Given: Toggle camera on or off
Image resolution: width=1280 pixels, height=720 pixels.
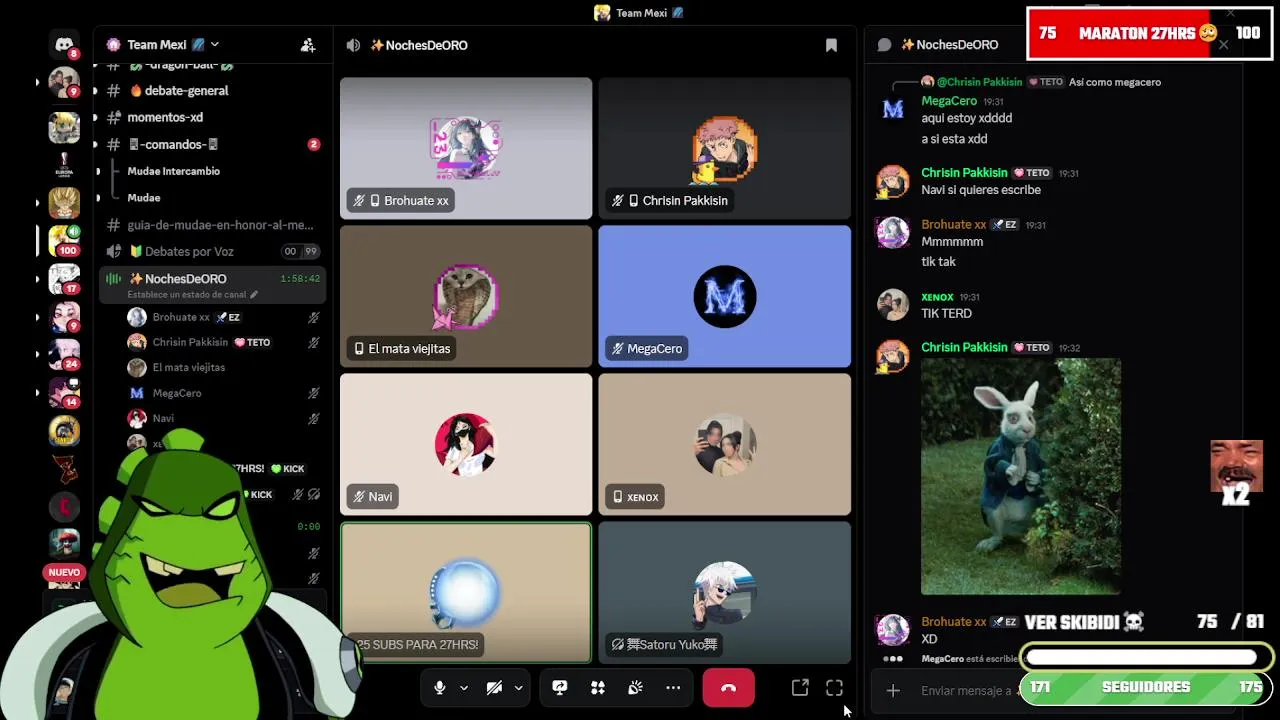Looking at the screenshot, I should point(494,688).
